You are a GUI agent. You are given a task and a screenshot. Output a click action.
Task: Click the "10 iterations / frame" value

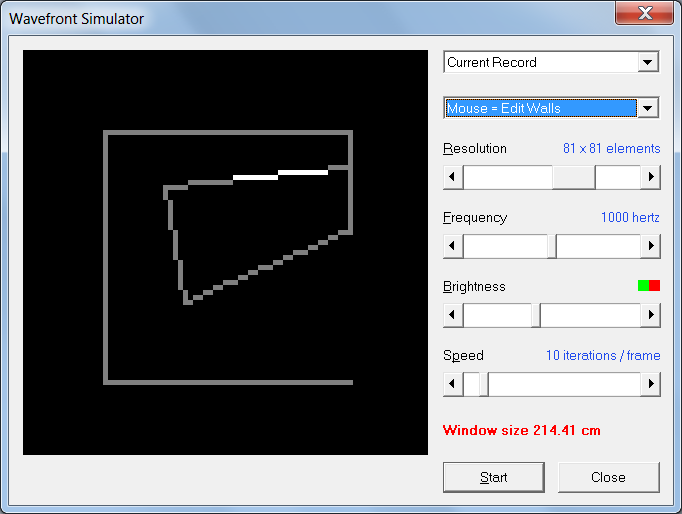(603, 356)
